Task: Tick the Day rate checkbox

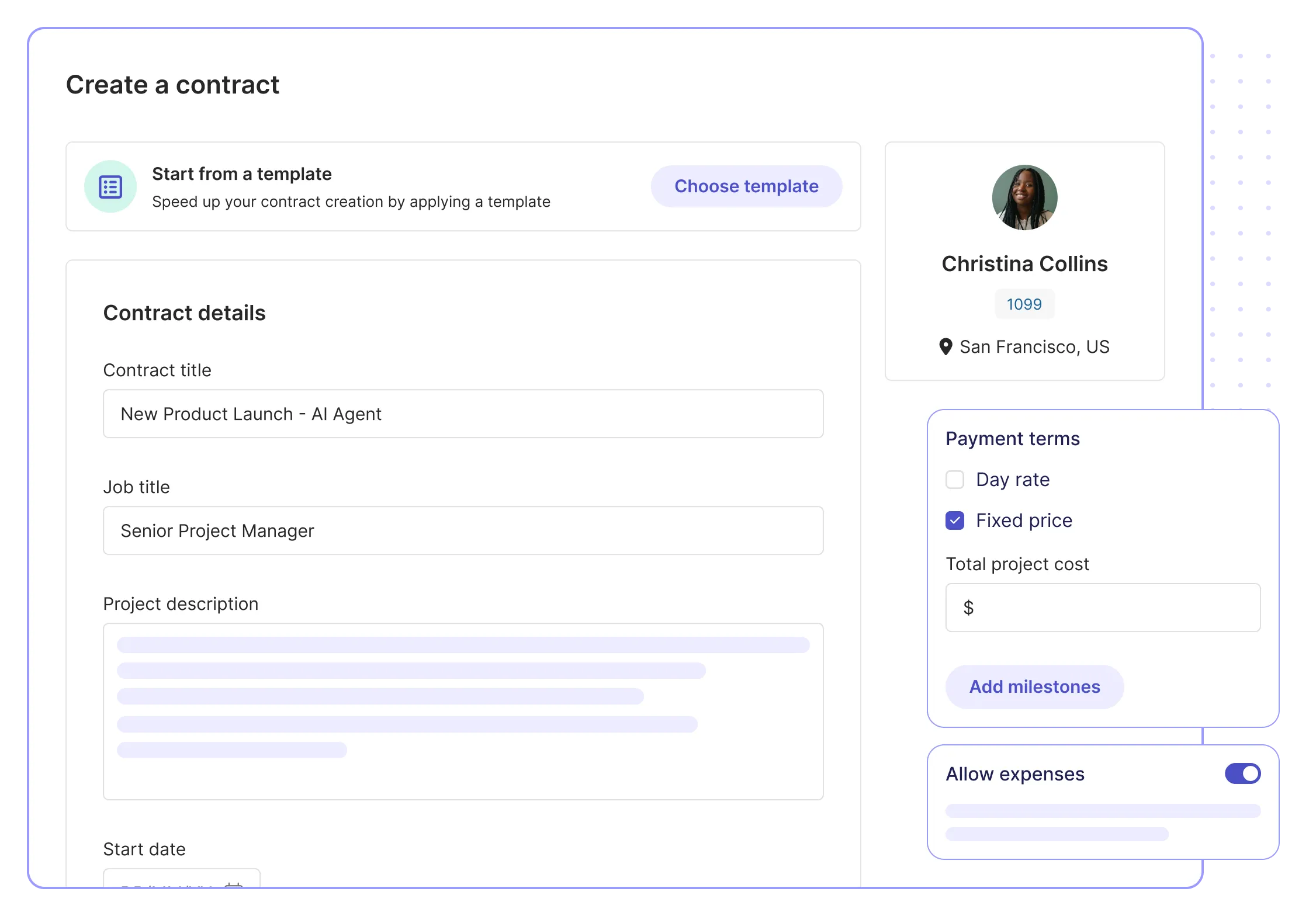Action: point(955,480)
